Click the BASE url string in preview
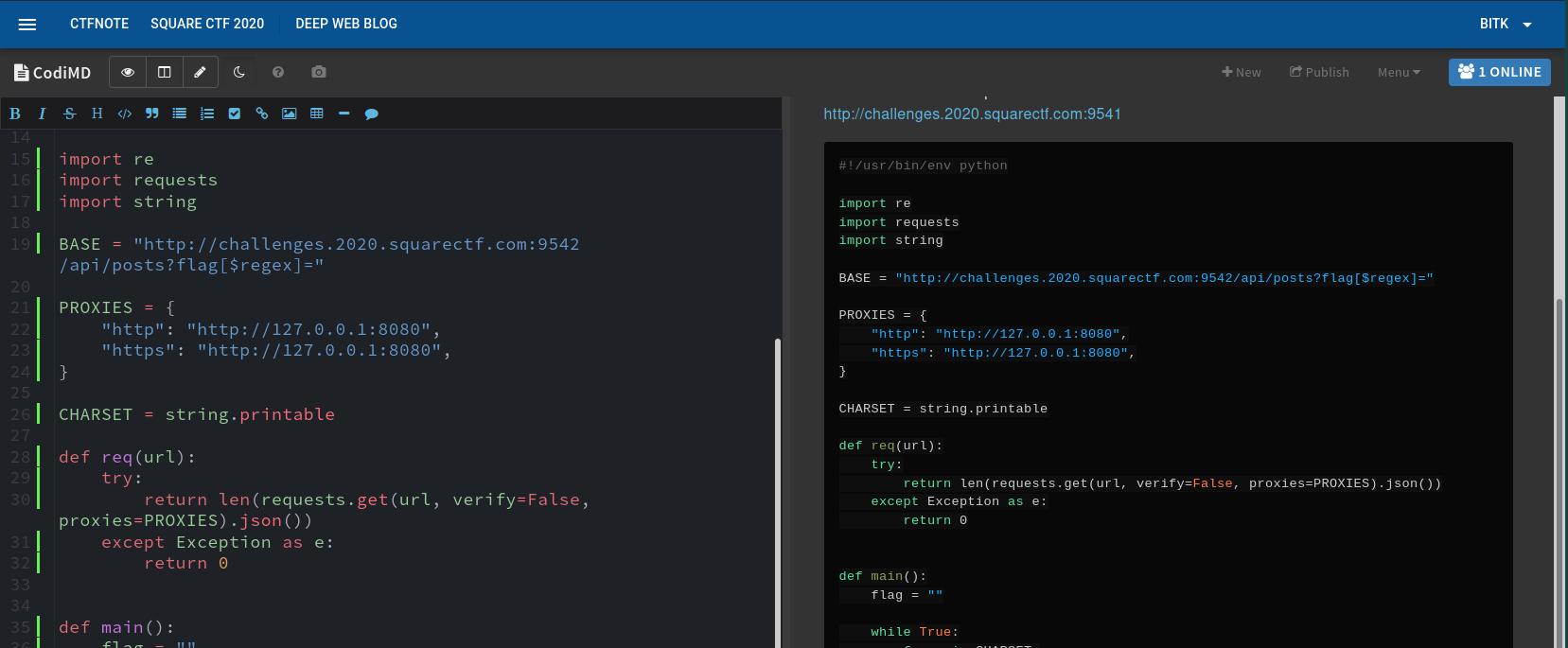Image resolution: width=1568 pixels, height=648 pixels. (1164, 278)
